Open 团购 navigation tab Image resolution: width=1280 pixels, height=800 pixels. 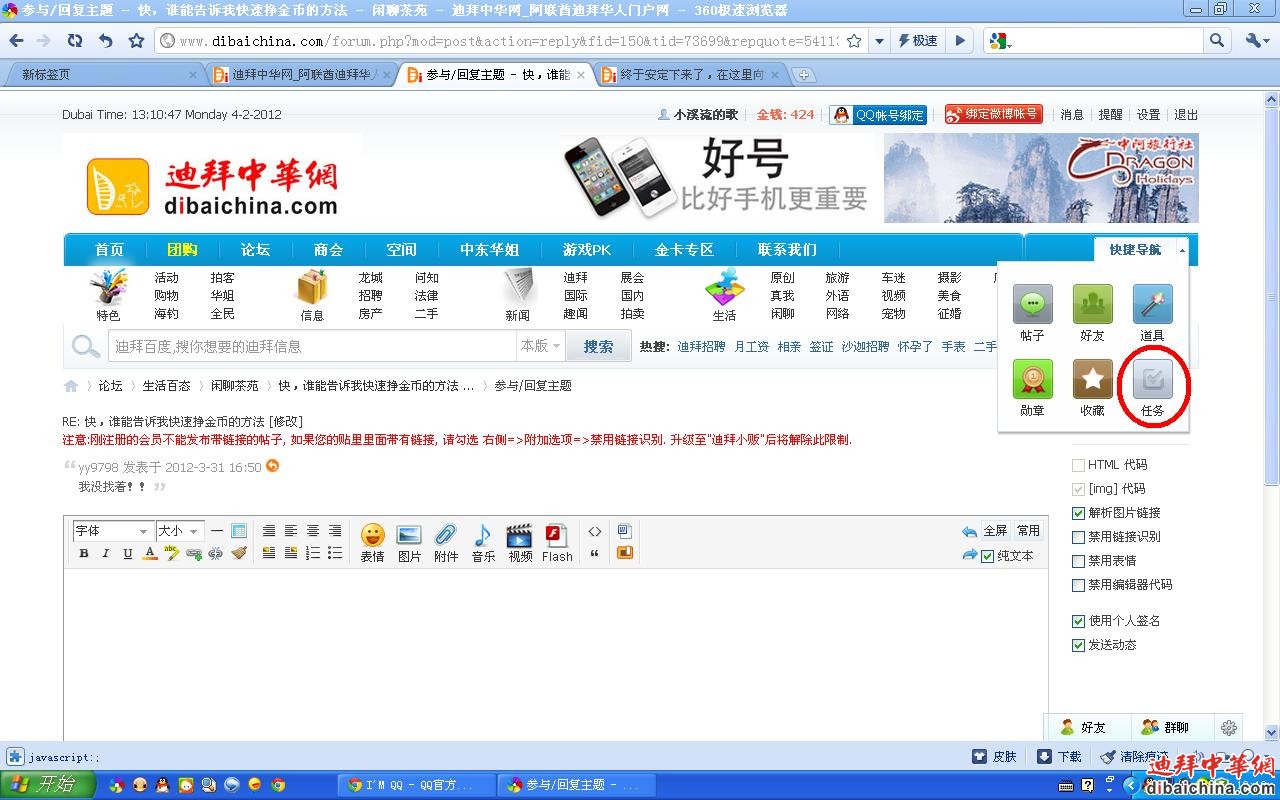[x=182, y=250]
